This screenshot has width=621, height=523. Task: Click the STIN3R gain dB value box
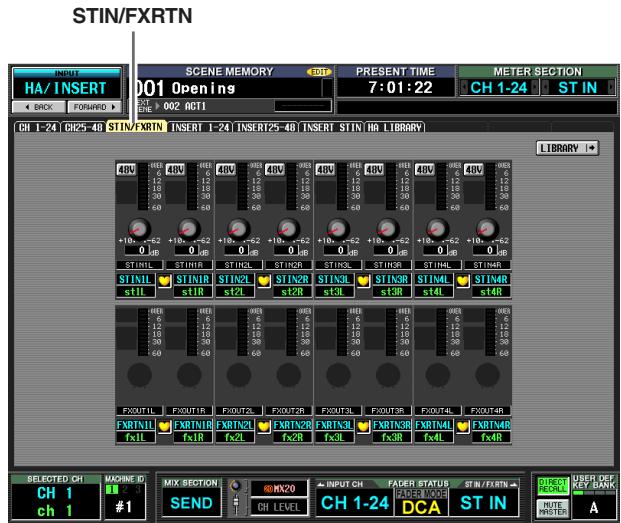point(385,250)
